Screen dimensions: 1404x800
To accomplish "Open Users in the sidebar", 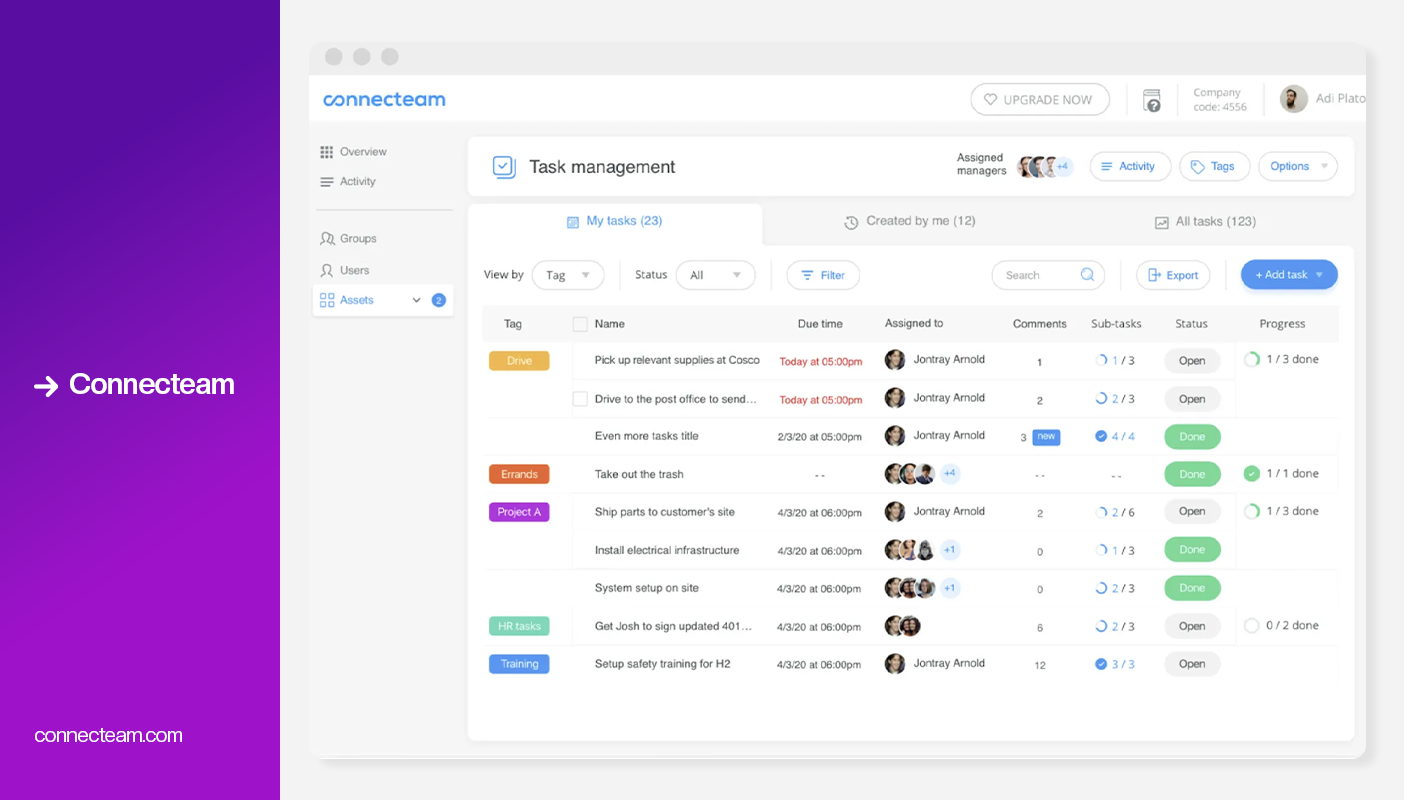I will pos(345,270).
